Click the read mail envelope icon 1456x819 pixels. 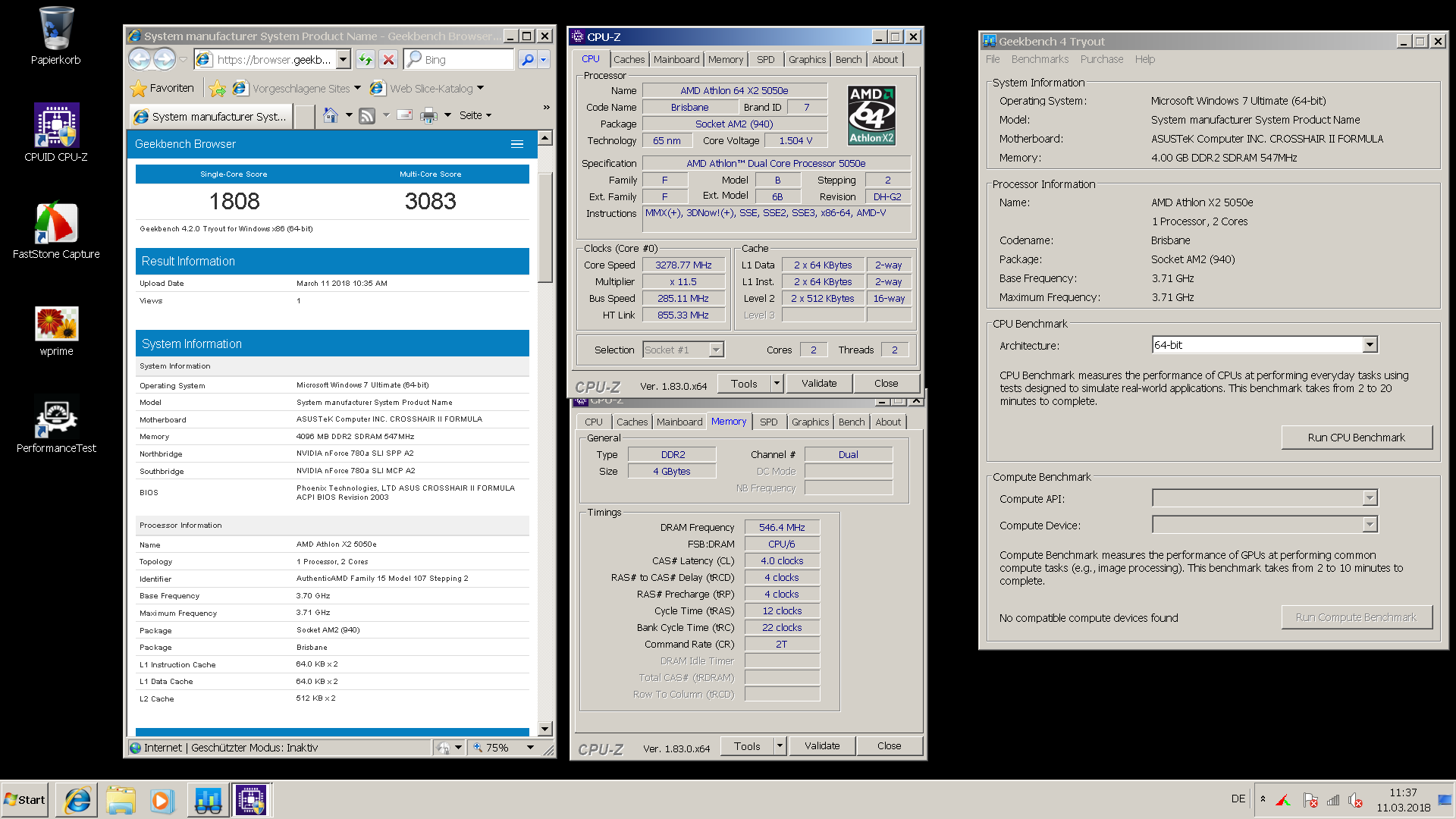pyautogui.click(x=405, y=115)
